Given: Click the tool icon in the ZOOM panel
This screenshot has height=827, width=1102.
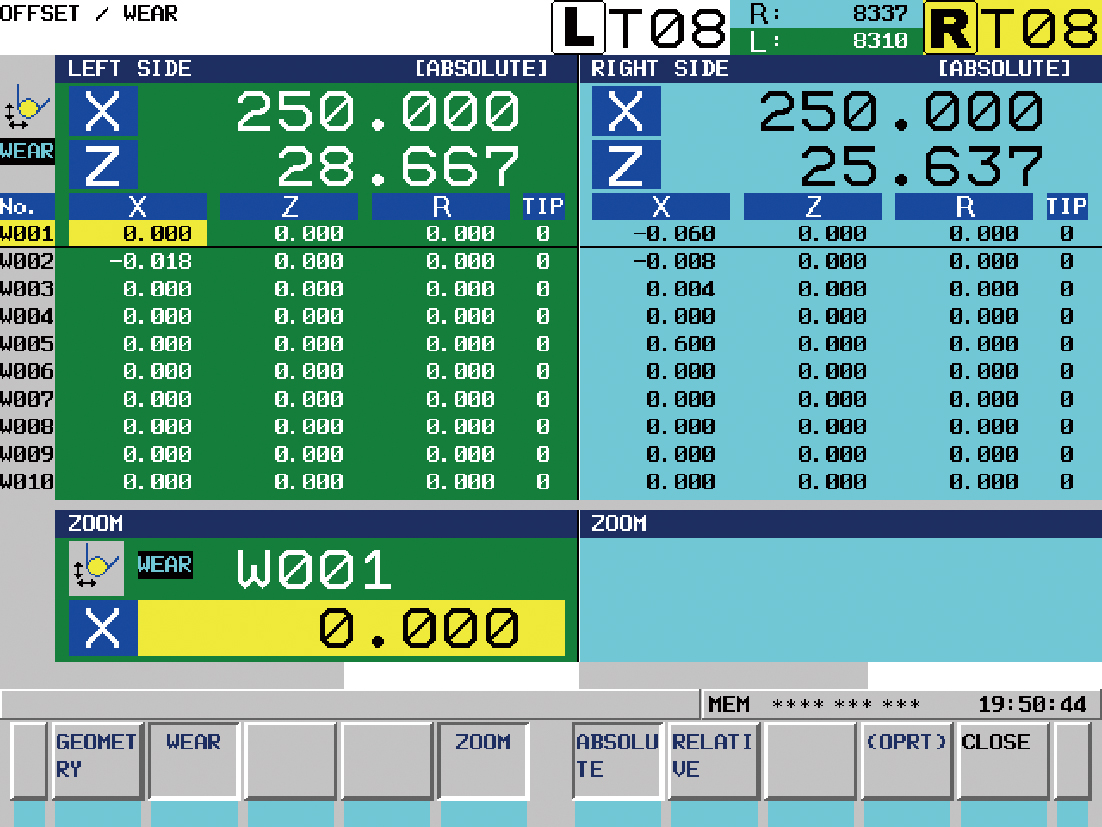Looking at the screenshot, I should click(96, 569).
